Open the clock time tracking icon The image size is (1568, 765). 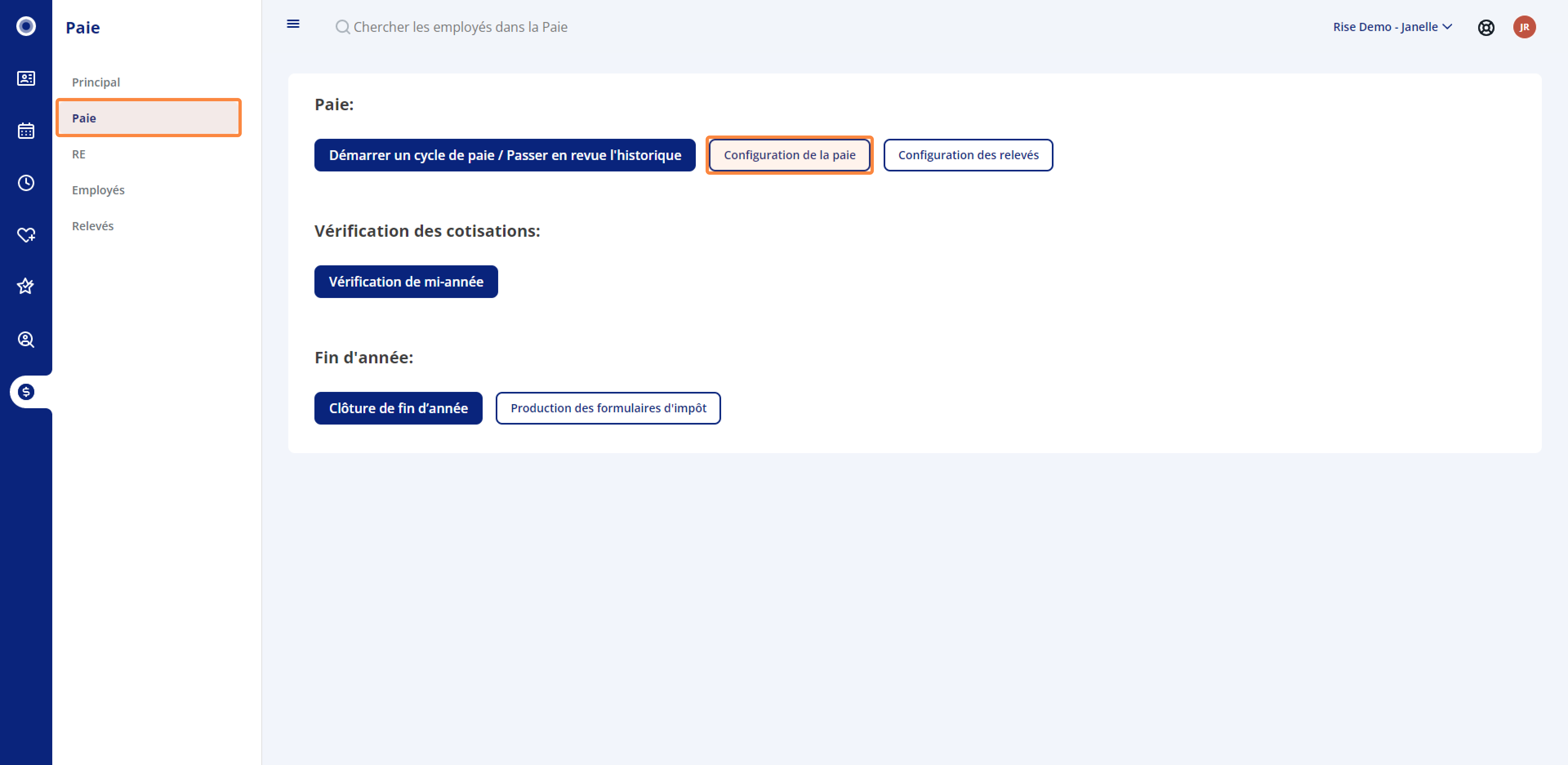(26, 182)
